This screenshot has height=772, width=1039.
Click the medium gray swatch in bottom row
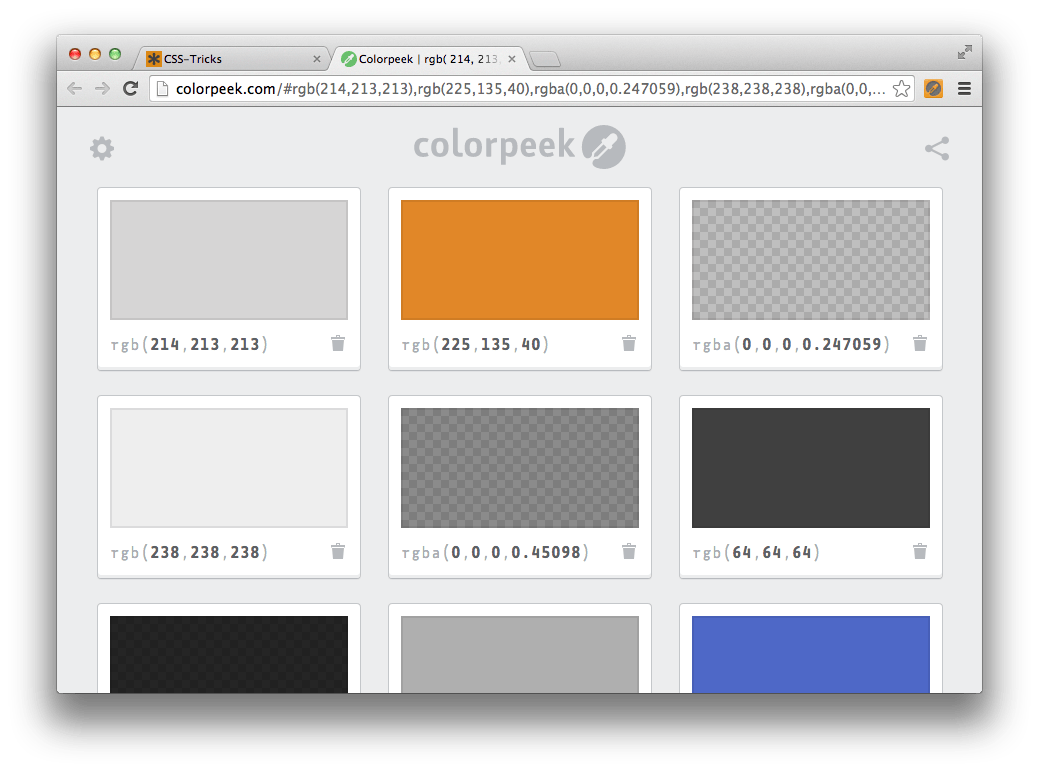[x=520, y=655]
